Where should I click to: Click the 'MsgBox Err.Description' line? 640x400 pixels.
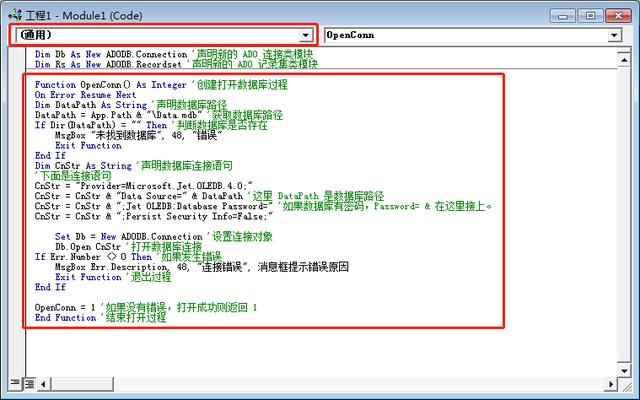(202, 267)
